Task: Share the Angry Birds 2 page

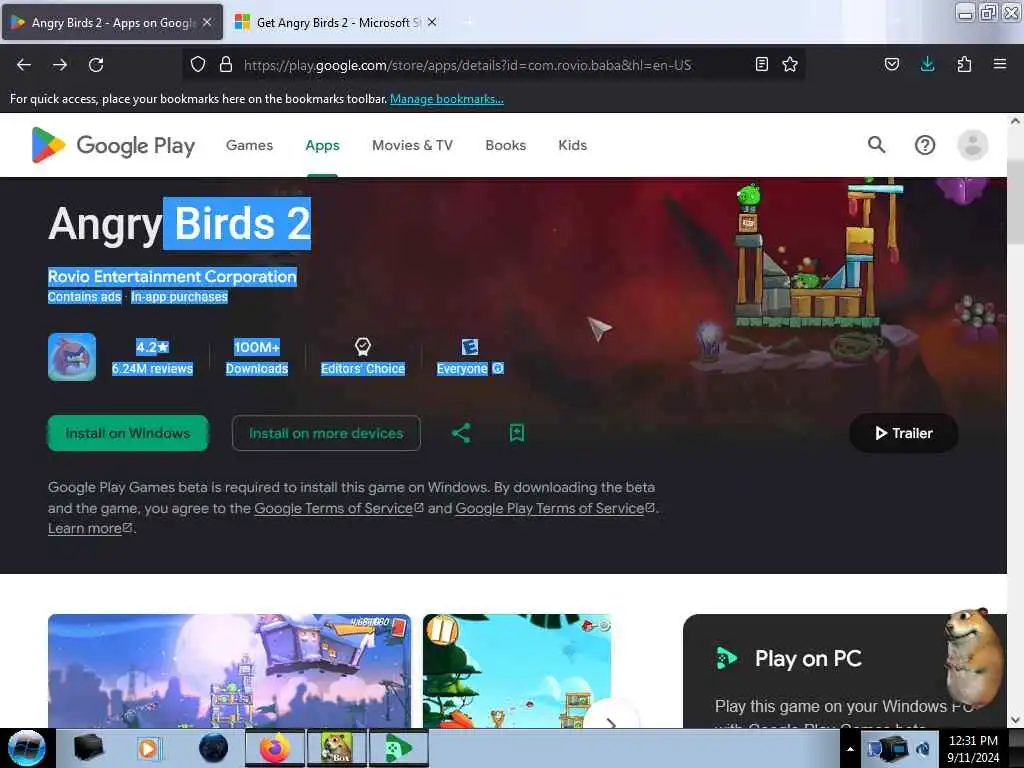Action: click(461, 433)
